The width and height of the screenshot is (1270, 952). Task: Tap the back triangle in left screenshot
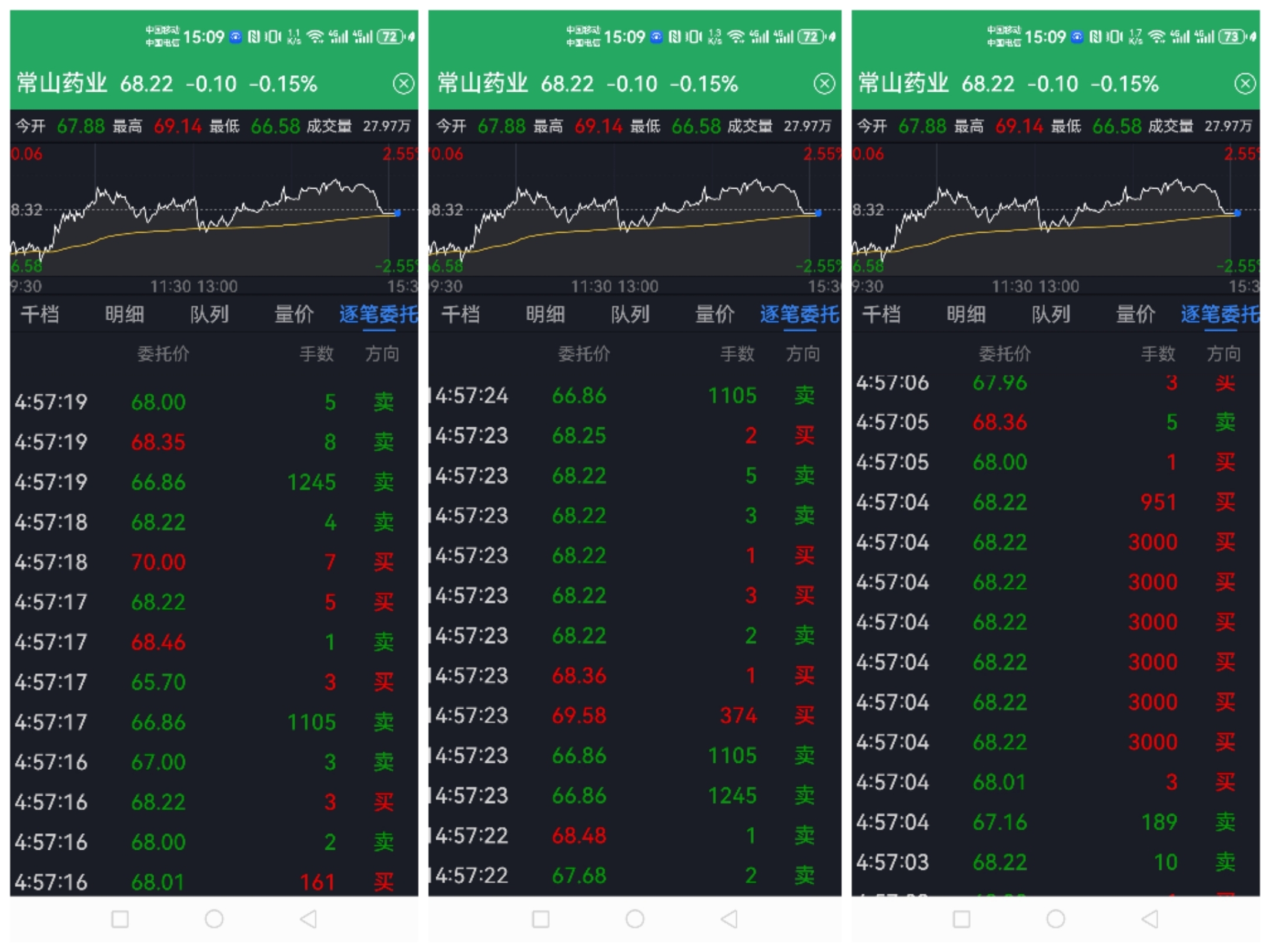[x=308, y=919]
